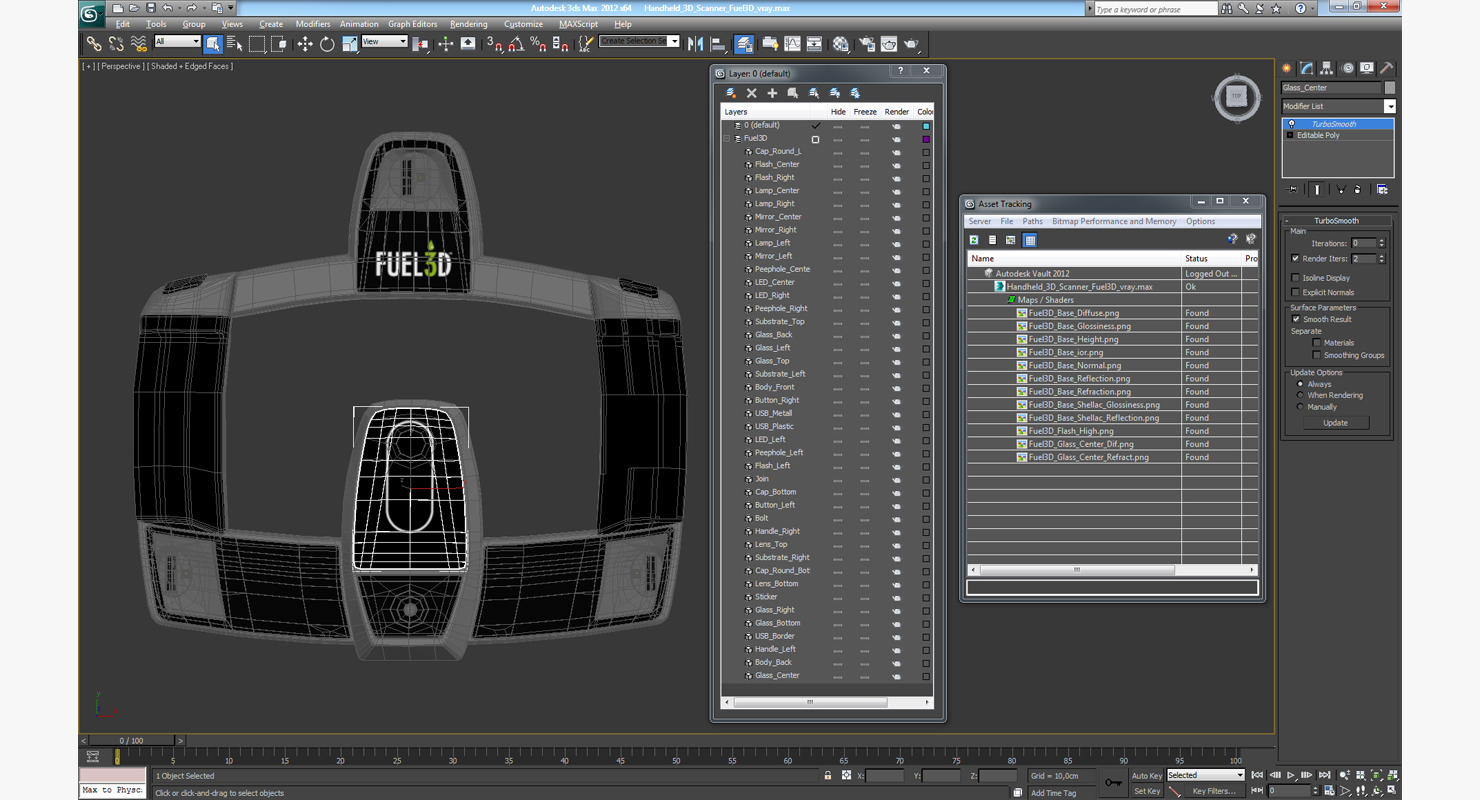Open the Selected key filter dropdown
This screenshot has width=1480, height=800.
coord(1205,775)
